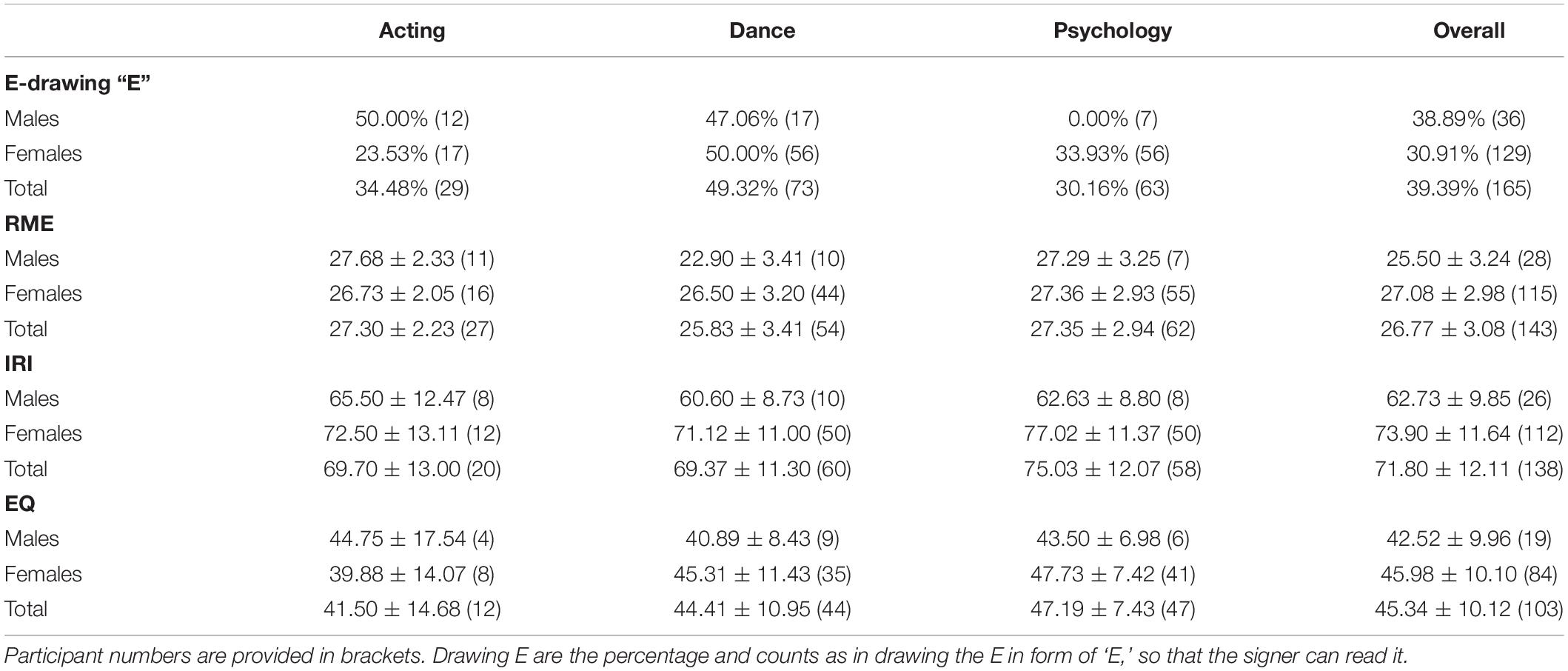Click the Acting column header
This screenshot has width=1568, height=671.
(x=412, y=30)
